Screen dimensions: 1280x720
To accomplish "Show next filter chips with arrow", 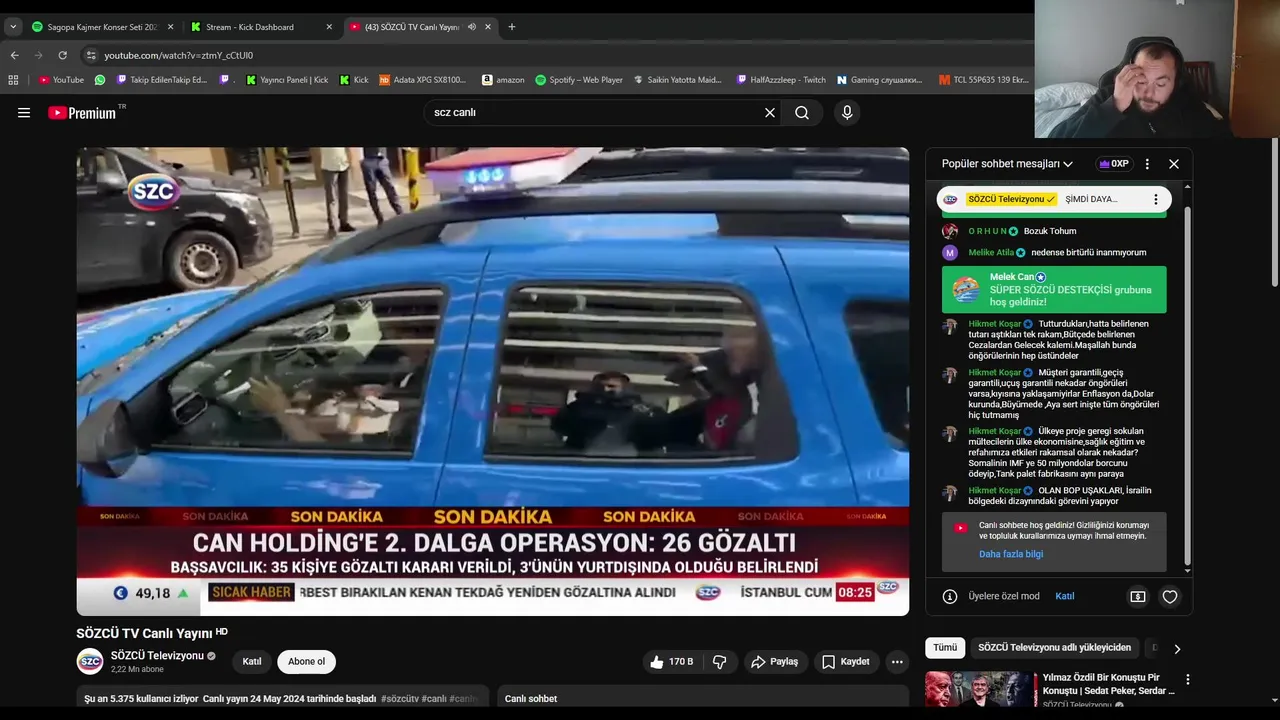I will coord(1177,649).
